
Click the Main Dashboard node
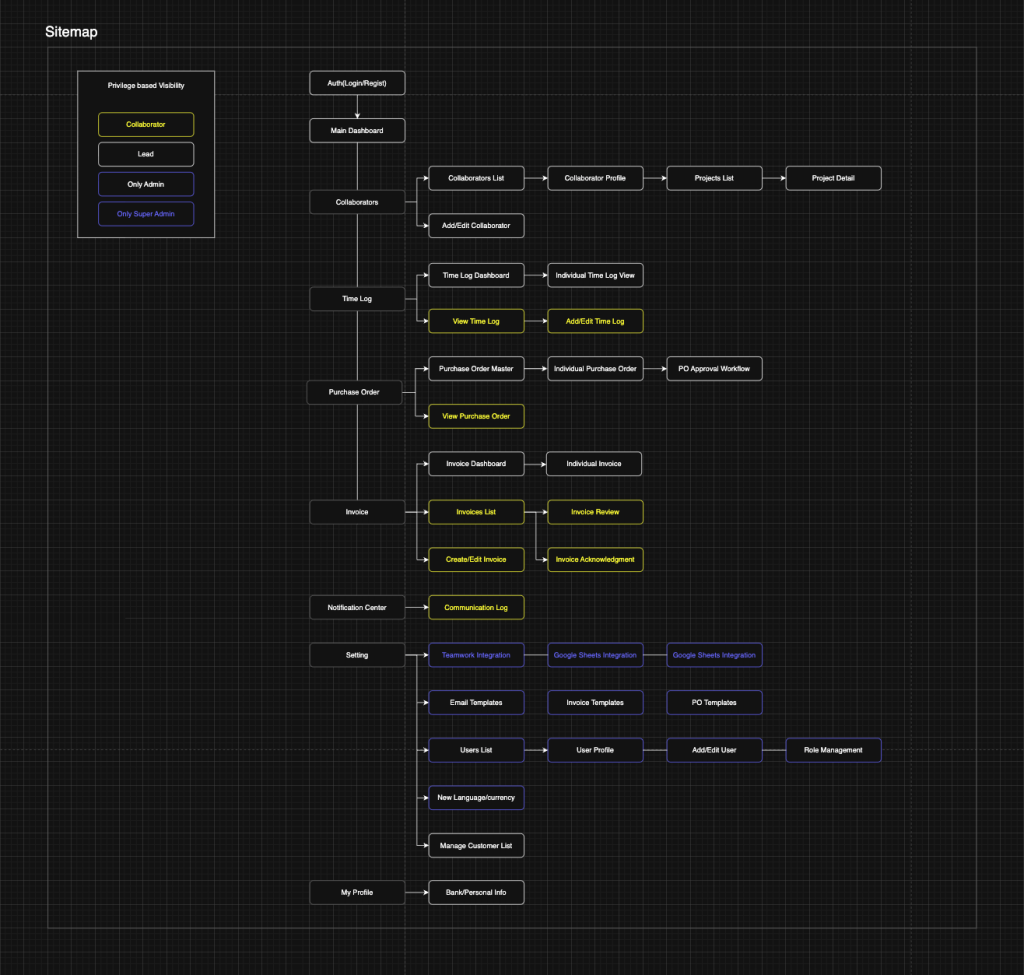tap(357, 130)
